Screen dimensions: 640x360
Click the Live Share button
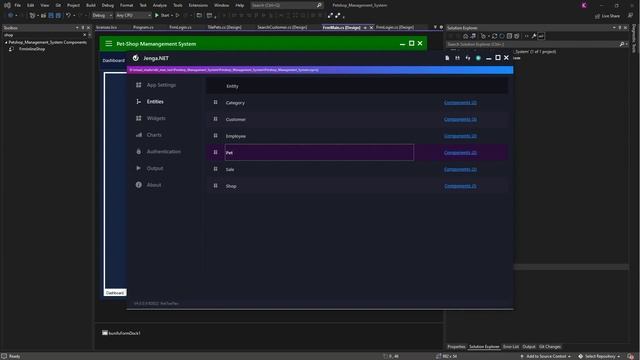[x=607, y=16]
